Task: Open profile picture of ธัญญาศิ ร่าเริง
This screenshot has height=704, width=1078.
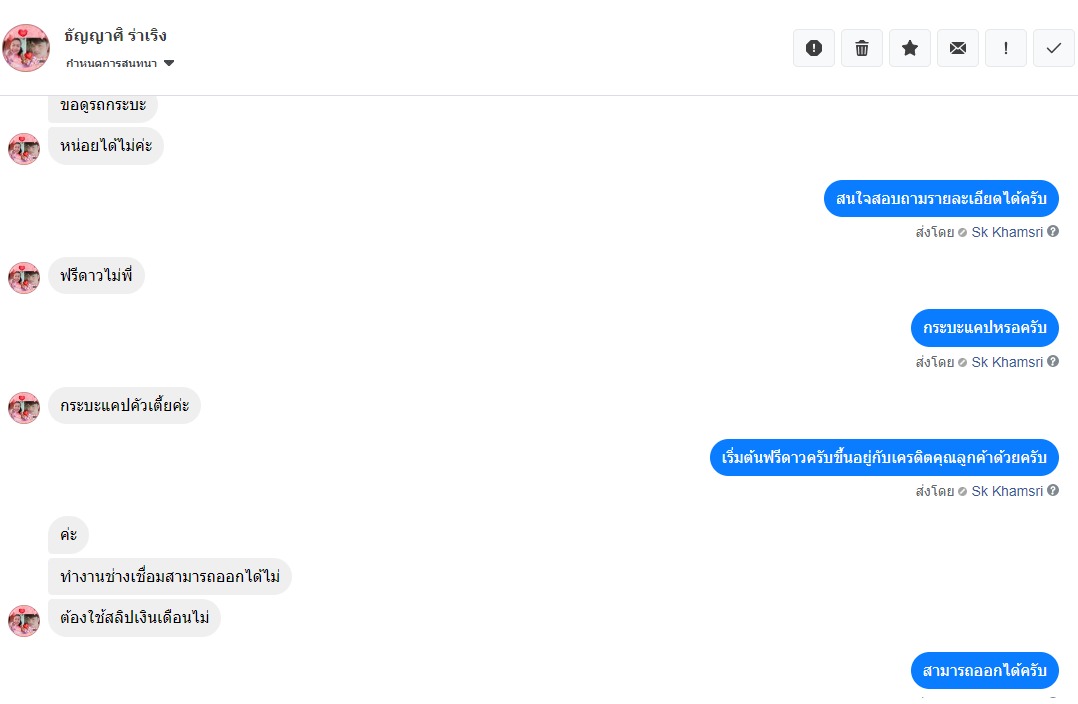Action: point(26,48)
